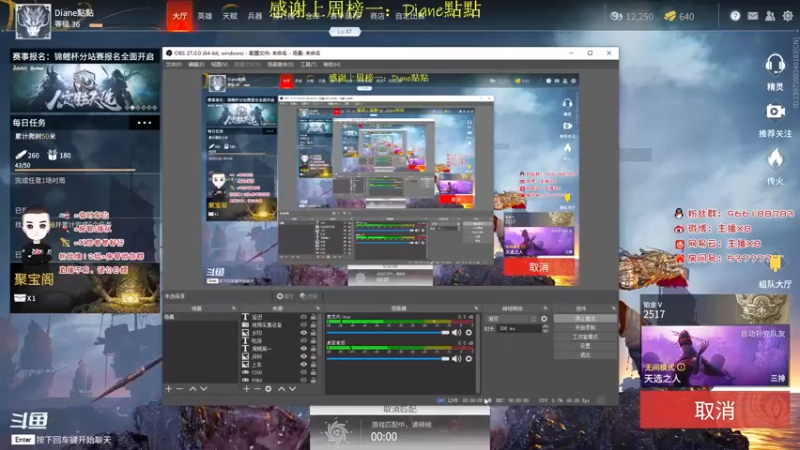Open 桌面音频 audio settings gear
The image size is (800, 450).
coord(469,359)
